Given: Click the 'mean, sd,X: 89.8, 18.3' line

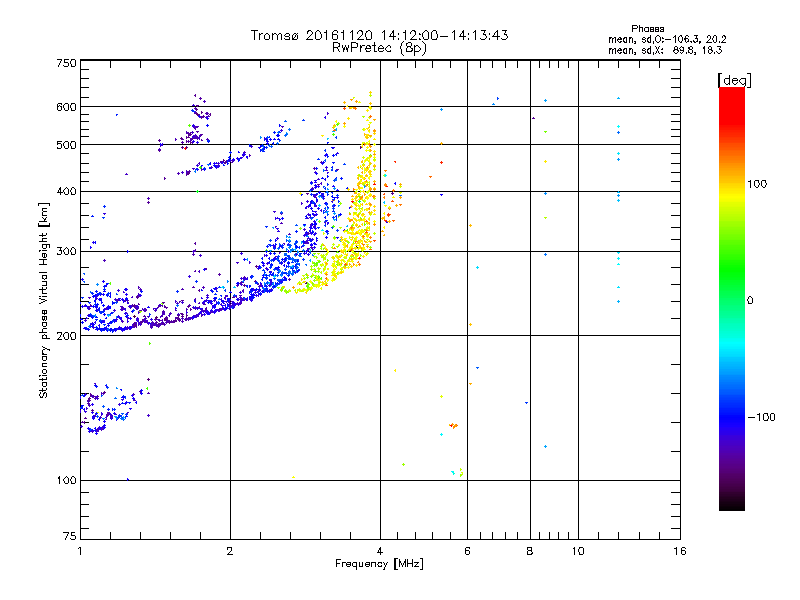Looking at the screenshot, I should 665,50.
